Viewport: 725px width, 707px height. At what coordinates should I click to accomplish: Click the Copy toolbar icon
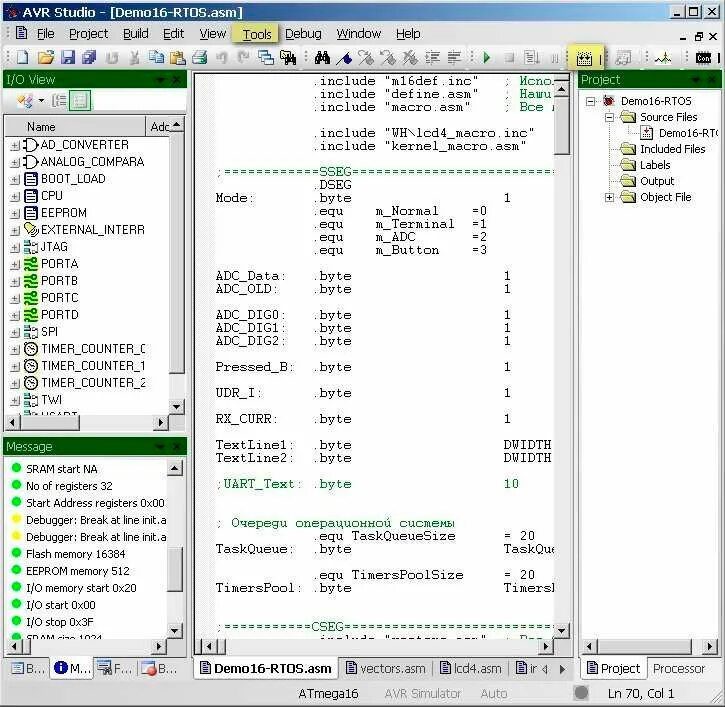(x=156, y=57)
